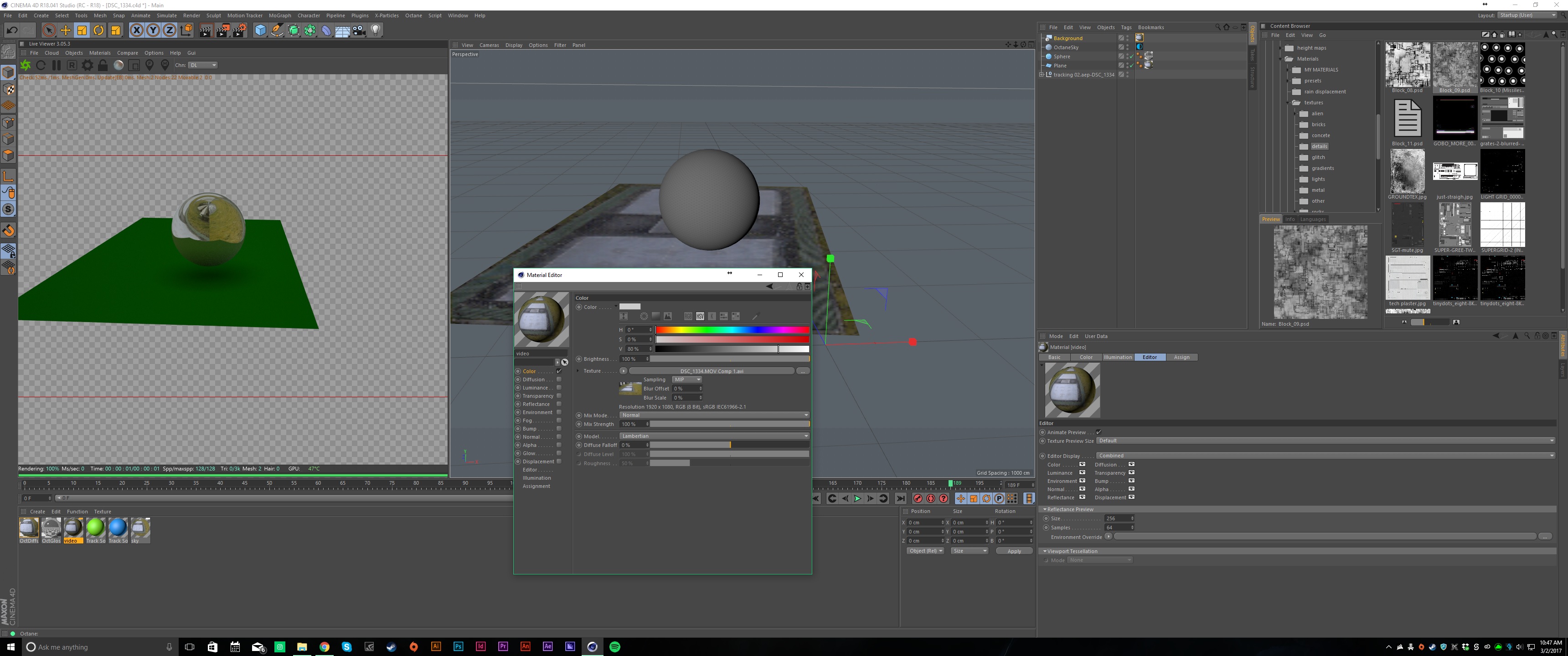Add a Light object with bulb icon

[x=376, y=31]
